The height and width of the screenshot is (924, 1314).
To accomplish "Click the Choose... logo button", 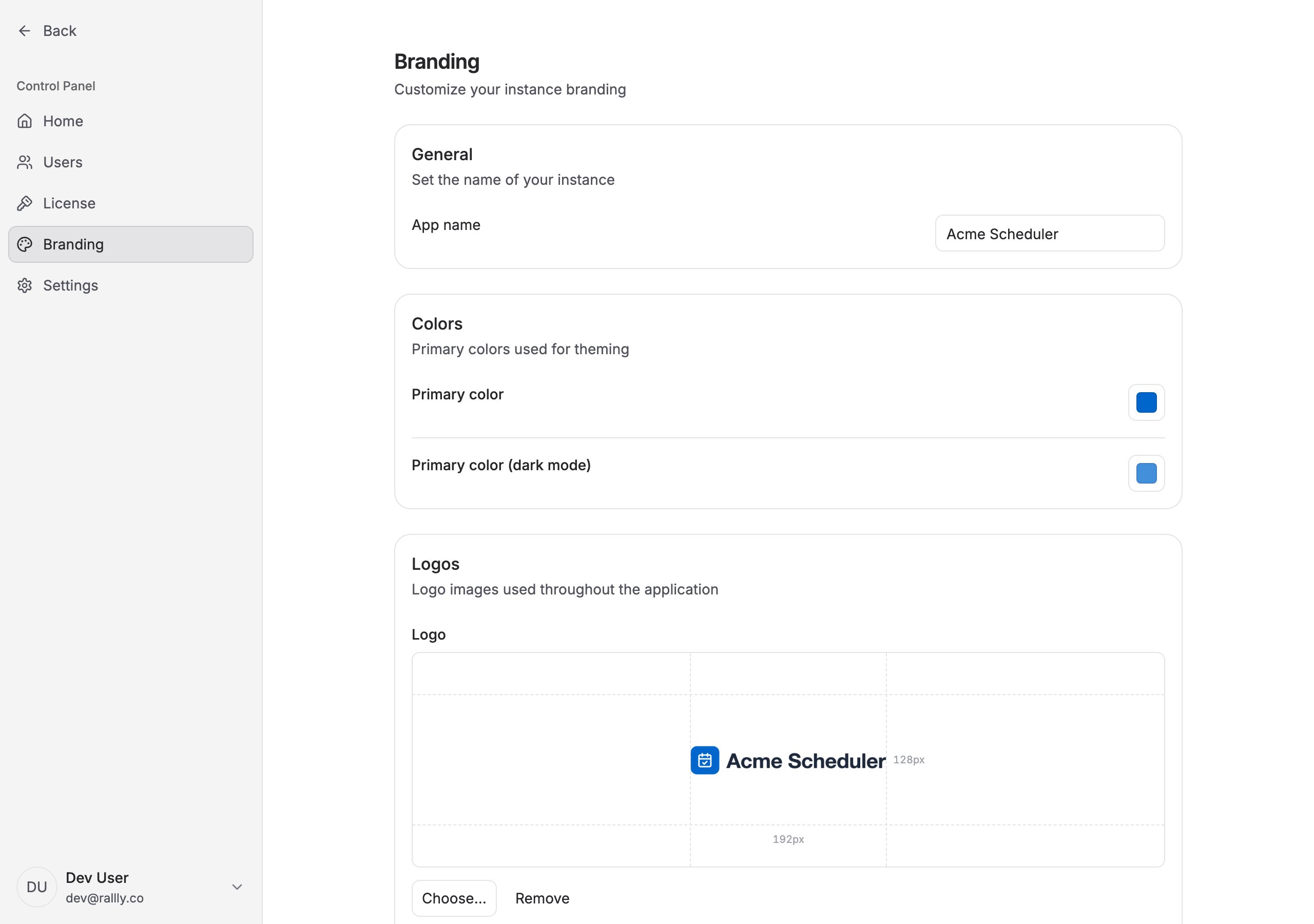I will point(454,898).
